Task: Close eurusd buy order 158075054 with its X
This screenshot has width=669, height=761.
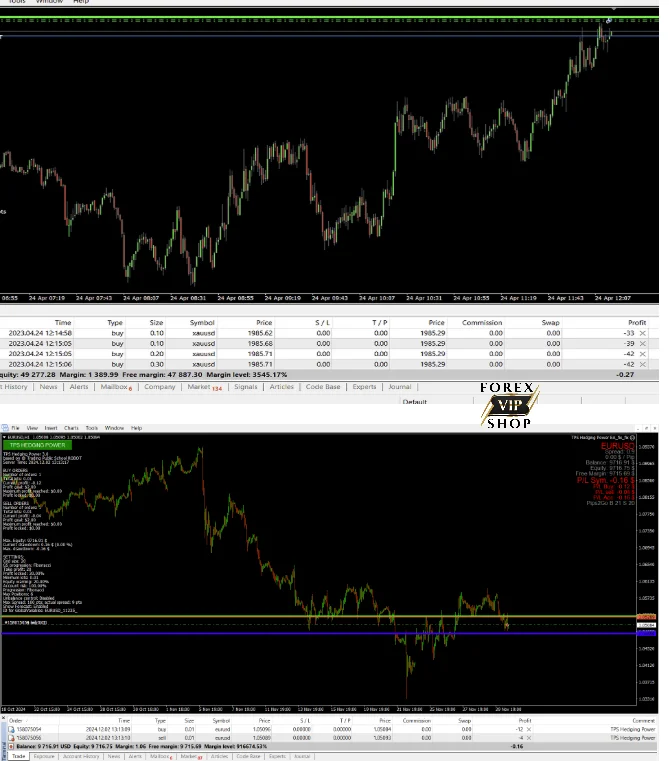Action: [529, 729]
